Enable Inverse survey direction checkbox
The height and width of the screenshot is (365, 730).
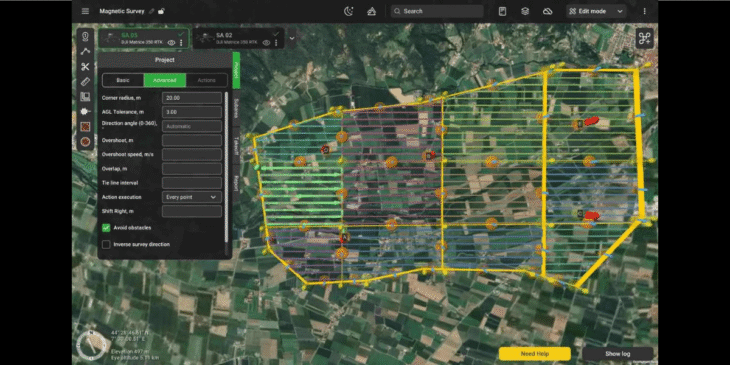click(x=106, y=244)
